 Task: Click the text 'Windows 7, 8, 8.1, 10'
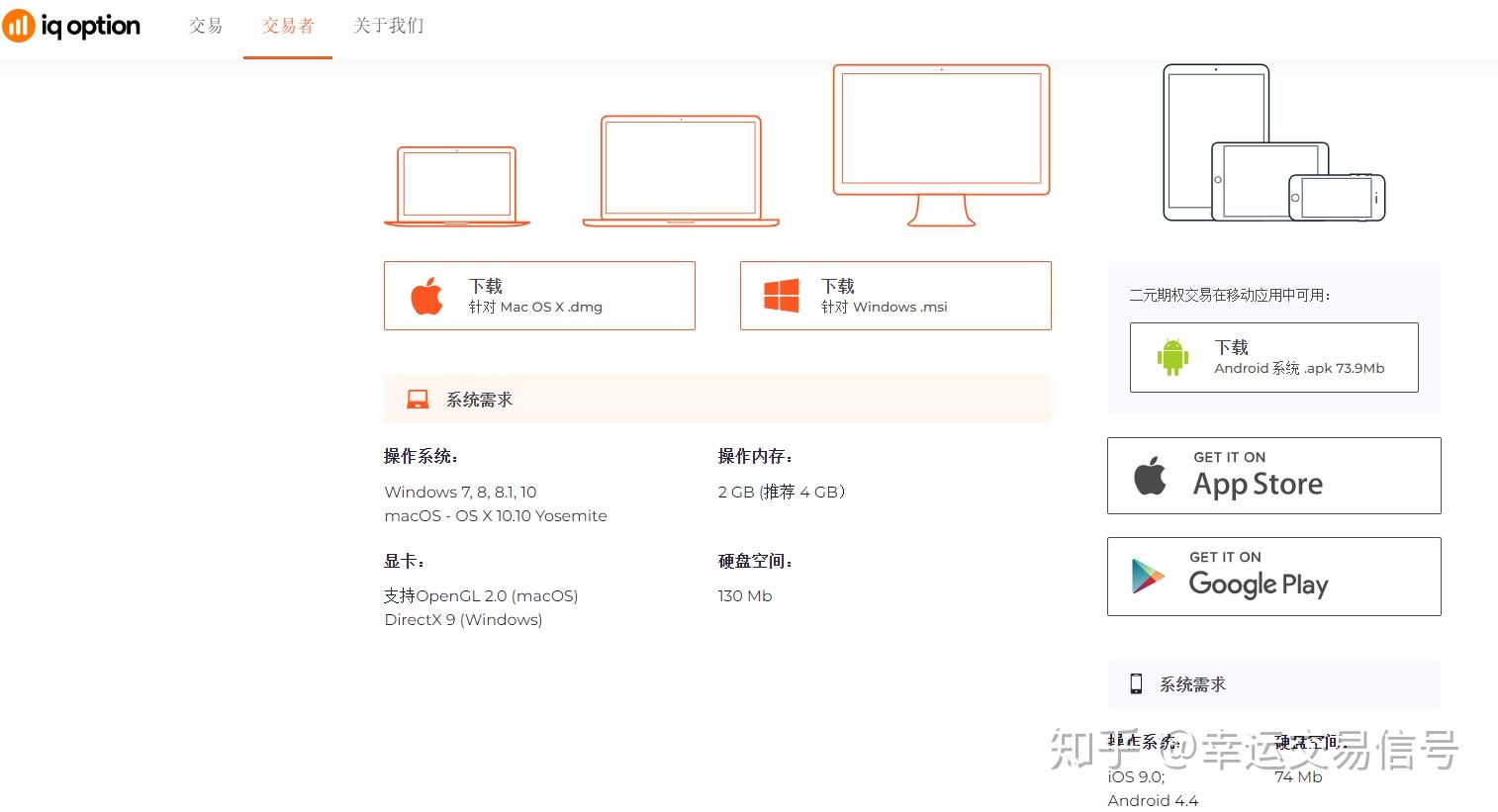460,492
